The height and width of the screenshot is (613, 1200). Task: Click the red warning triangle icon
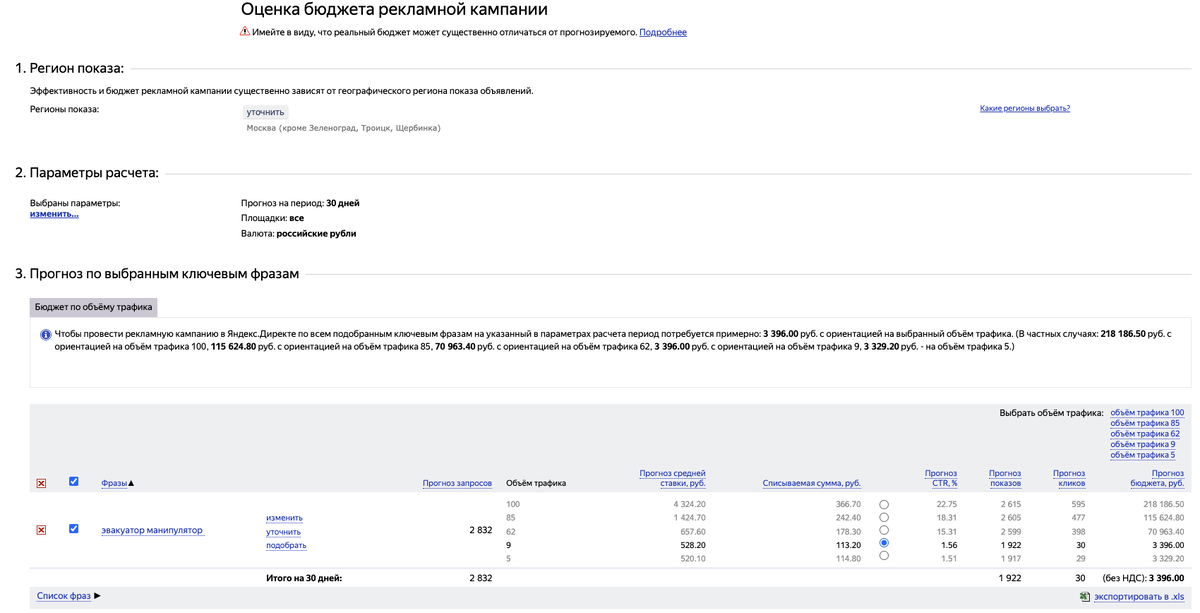[x=245, y=32]
